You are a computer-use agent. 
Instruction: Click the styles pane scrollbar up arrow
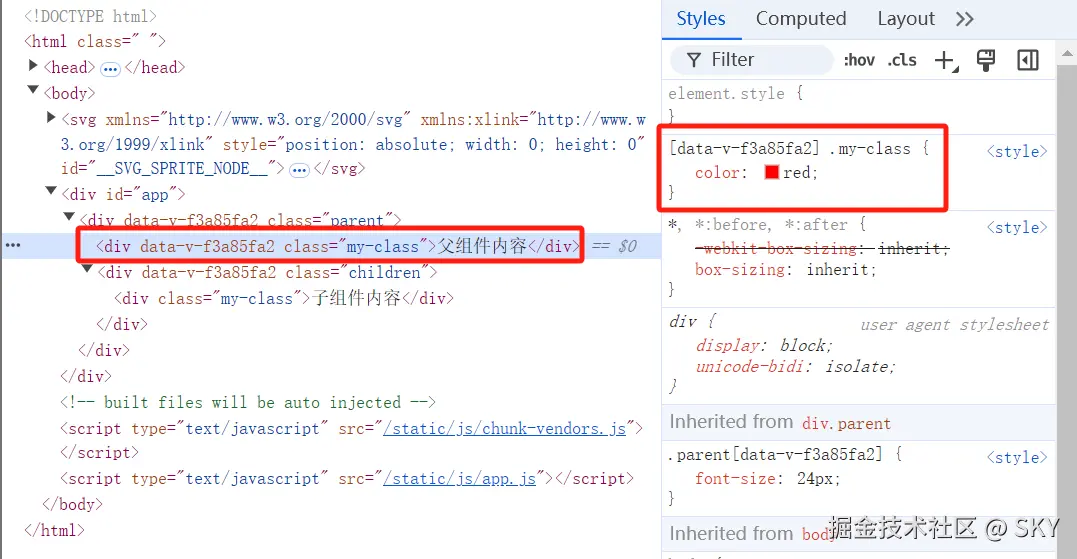pos(1067,53)
